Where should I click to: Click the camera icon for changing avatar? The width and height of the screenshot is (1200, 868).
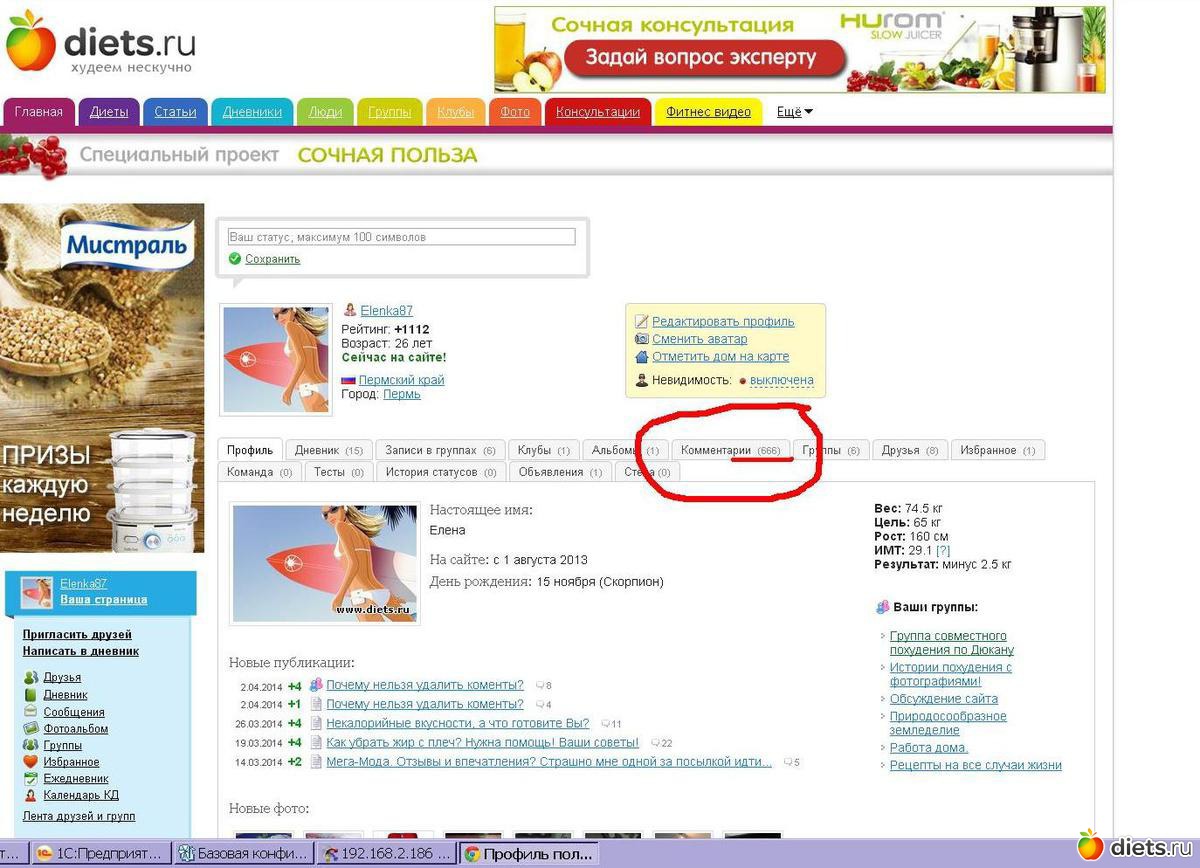(642, 339)
